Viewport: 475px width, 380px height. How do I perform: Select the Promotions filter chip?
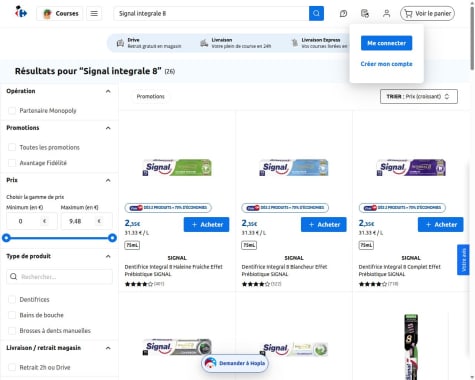[151, 96]
